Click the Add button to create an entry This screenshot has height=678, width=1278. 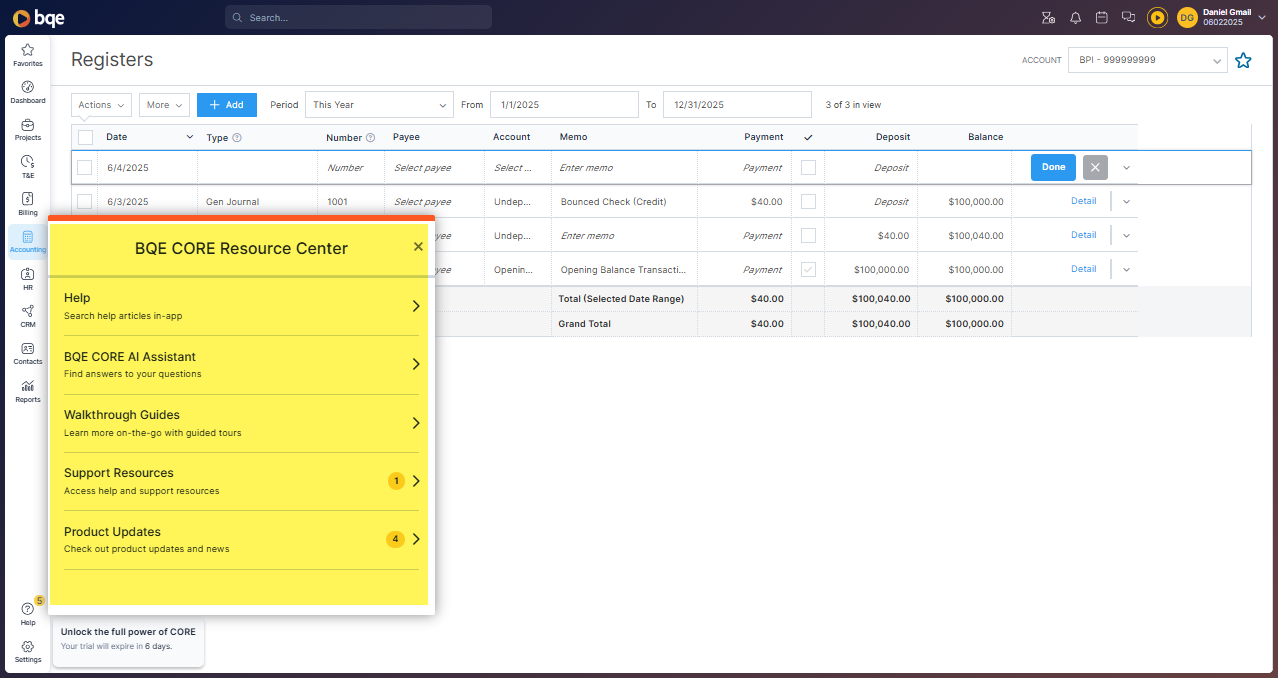coord(226,104)
